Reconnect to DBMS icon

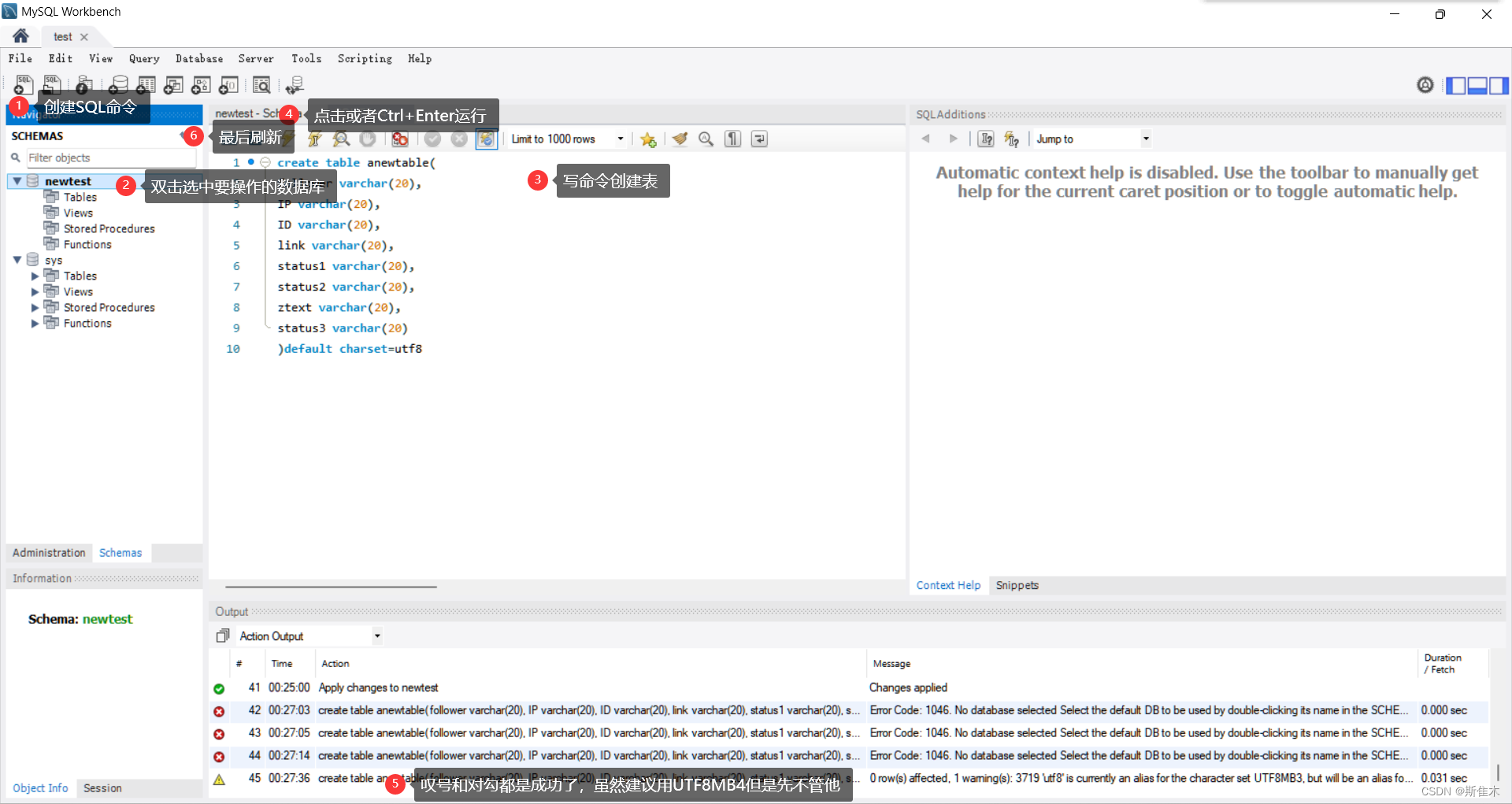[x=295, y=84]
